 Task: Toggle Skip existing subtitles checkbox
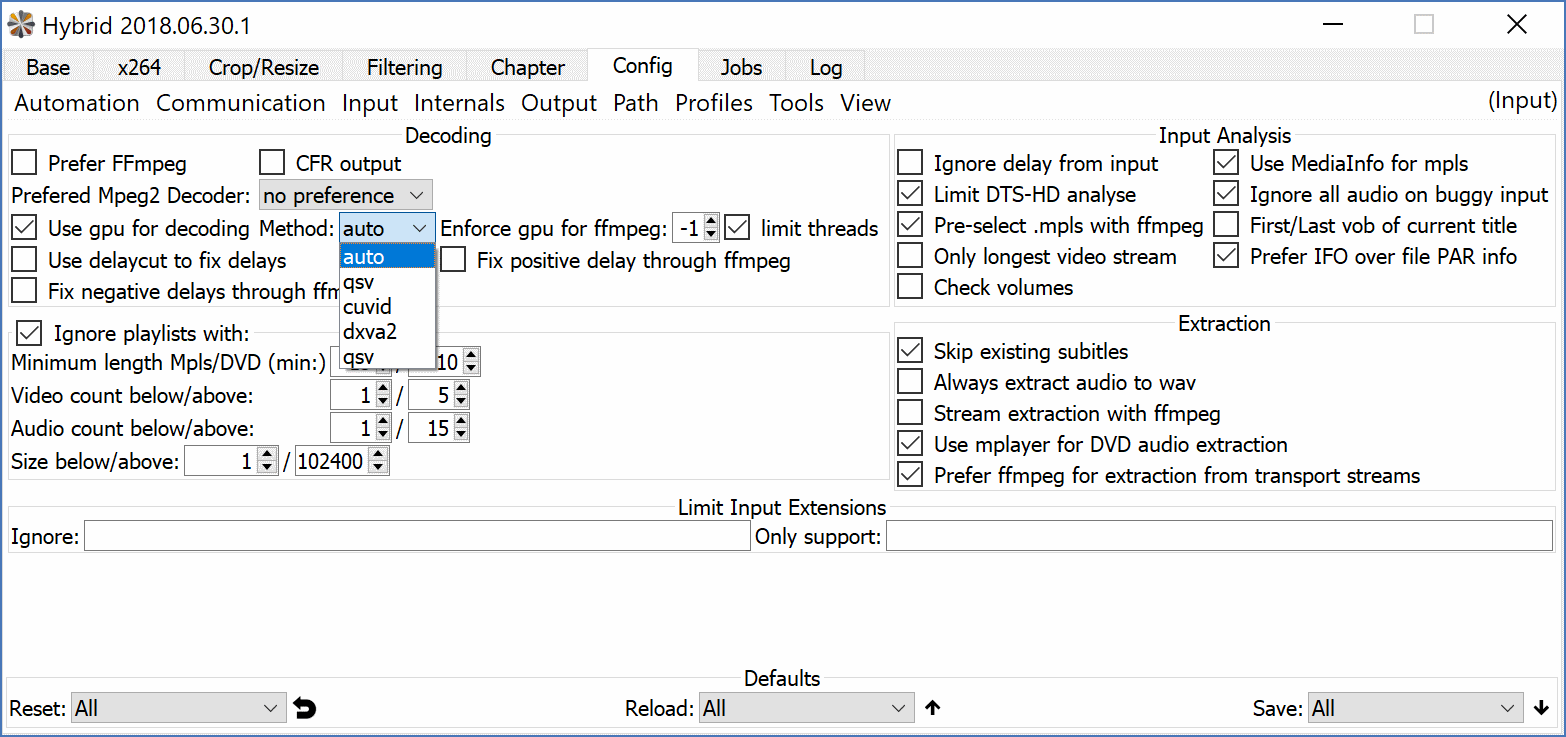click(x=910, y=351)
